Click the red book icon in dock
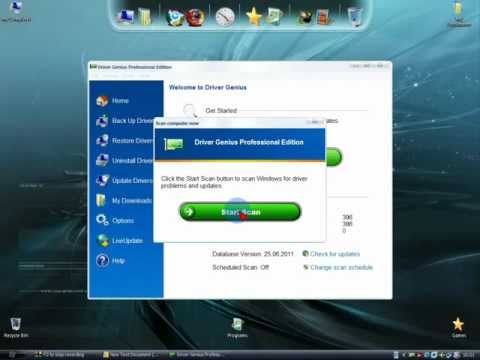Screen dimensions: 480x360 pos(323,17)
